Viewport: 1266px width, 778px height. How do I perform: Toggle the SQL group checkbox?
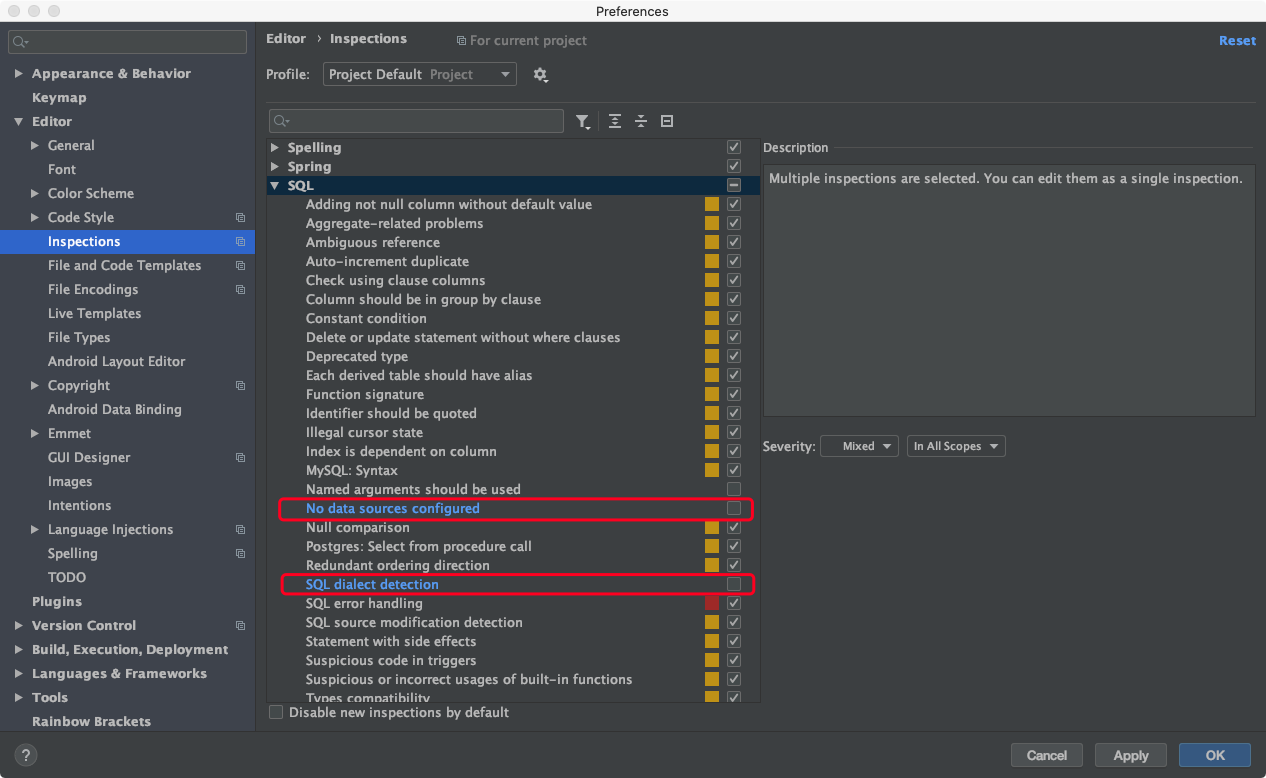point(734,185)
